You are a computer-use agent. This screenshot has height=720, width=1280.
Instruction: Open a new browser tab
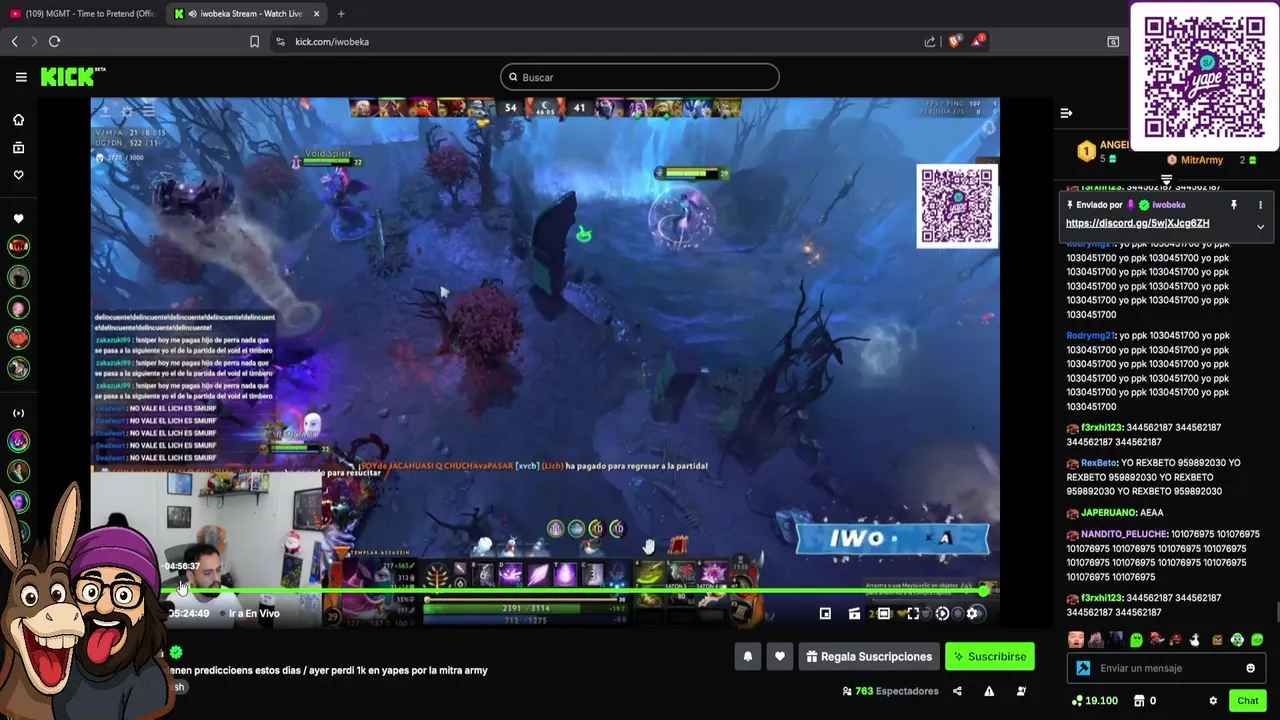tap(341, 14)
